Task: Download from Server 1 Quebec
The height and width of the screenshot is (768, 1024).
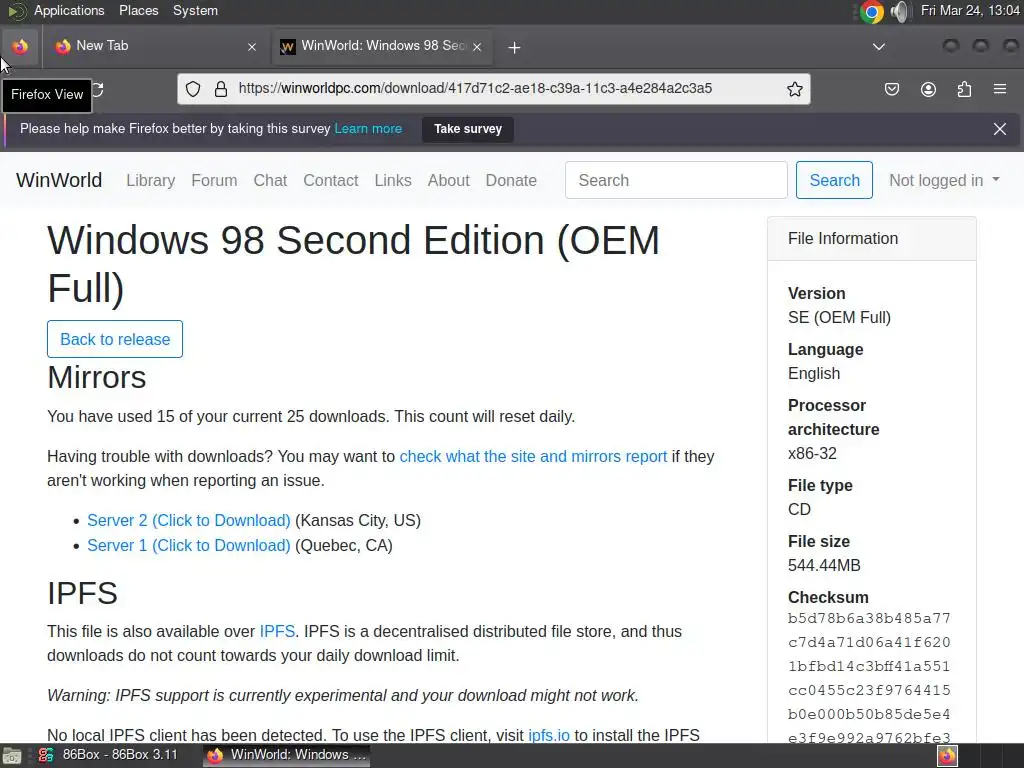Action: (189, 545)
